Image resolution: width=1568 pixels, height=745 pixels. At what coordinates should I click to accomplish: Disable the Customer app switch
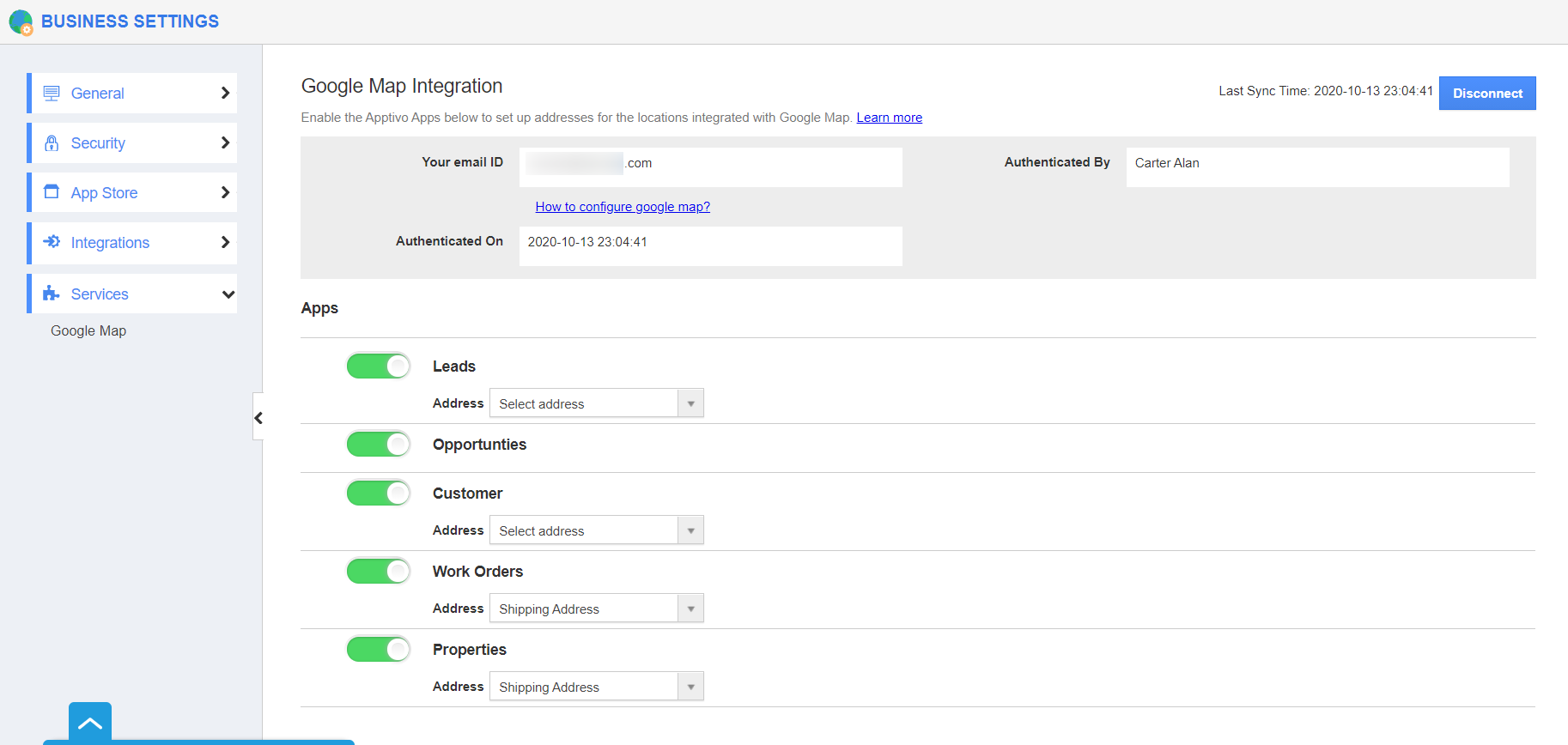point(379,494)
